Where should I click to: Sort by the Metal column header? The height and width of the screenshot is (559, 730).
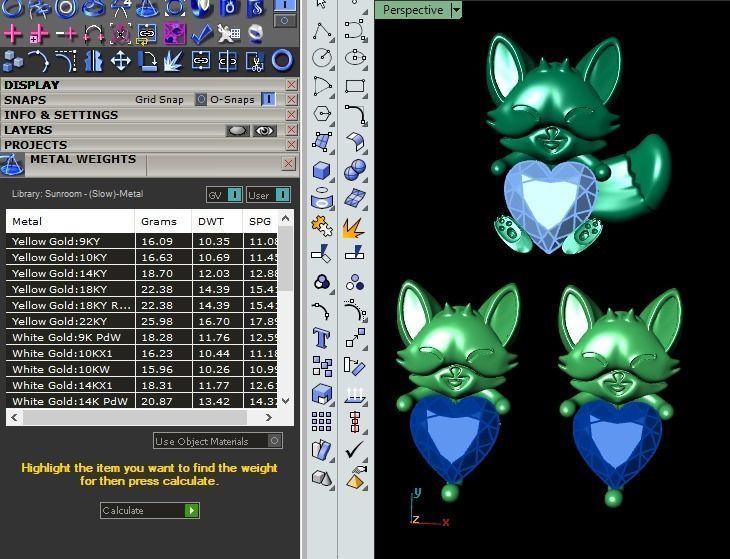70,221
